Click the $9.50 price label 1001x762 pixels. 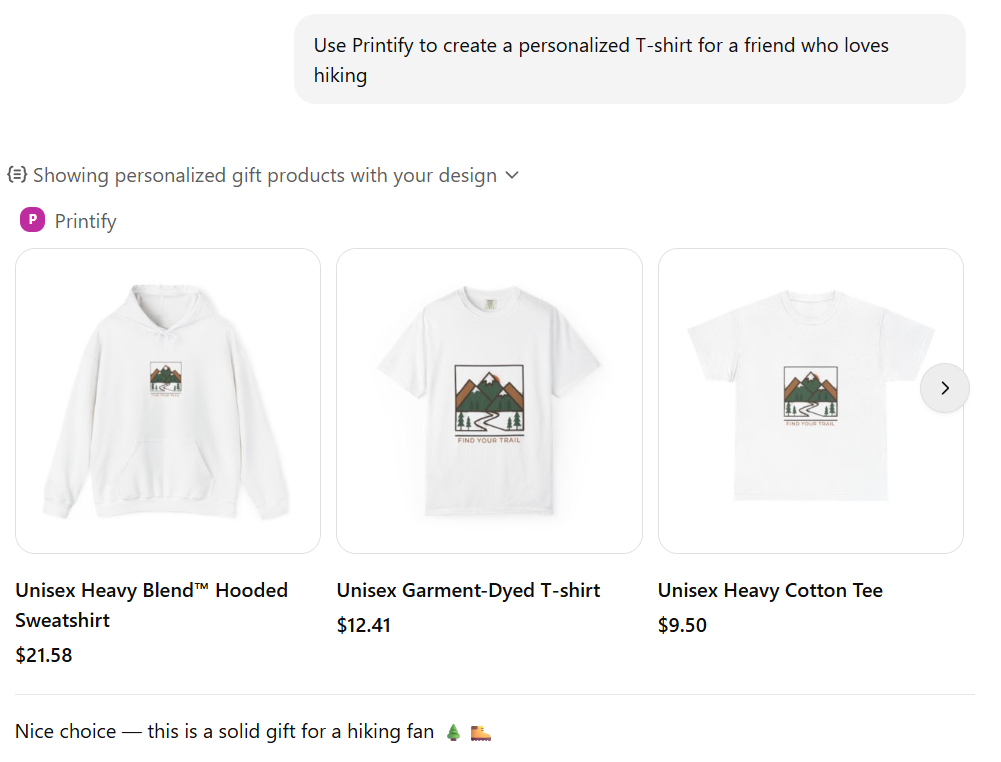click(x=682, y=625)
